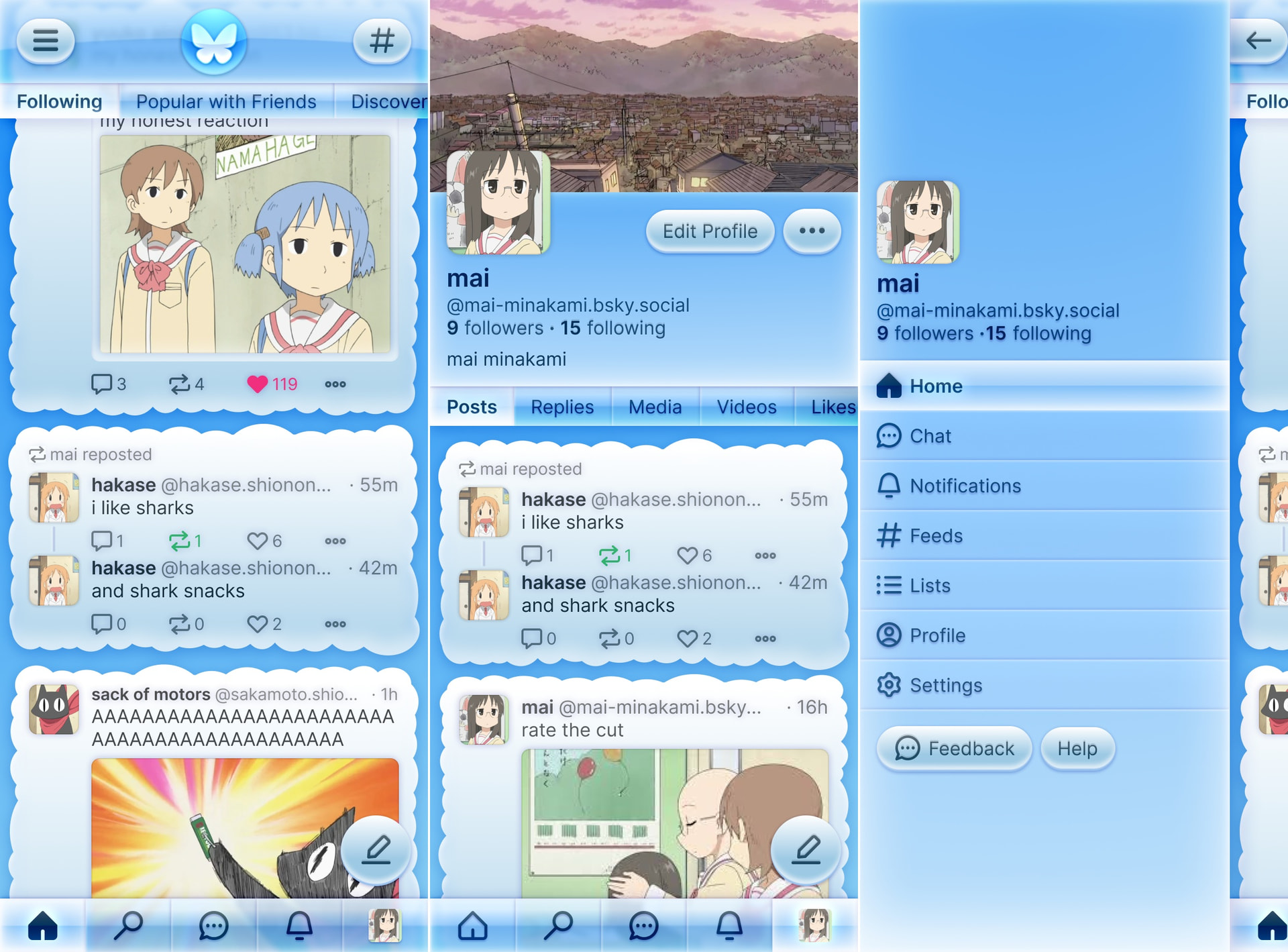Like 'i like sharks' on the profile page
The width and height of the screenshot is (1288, 952).
pyautogui.click(x=694, y=556)
